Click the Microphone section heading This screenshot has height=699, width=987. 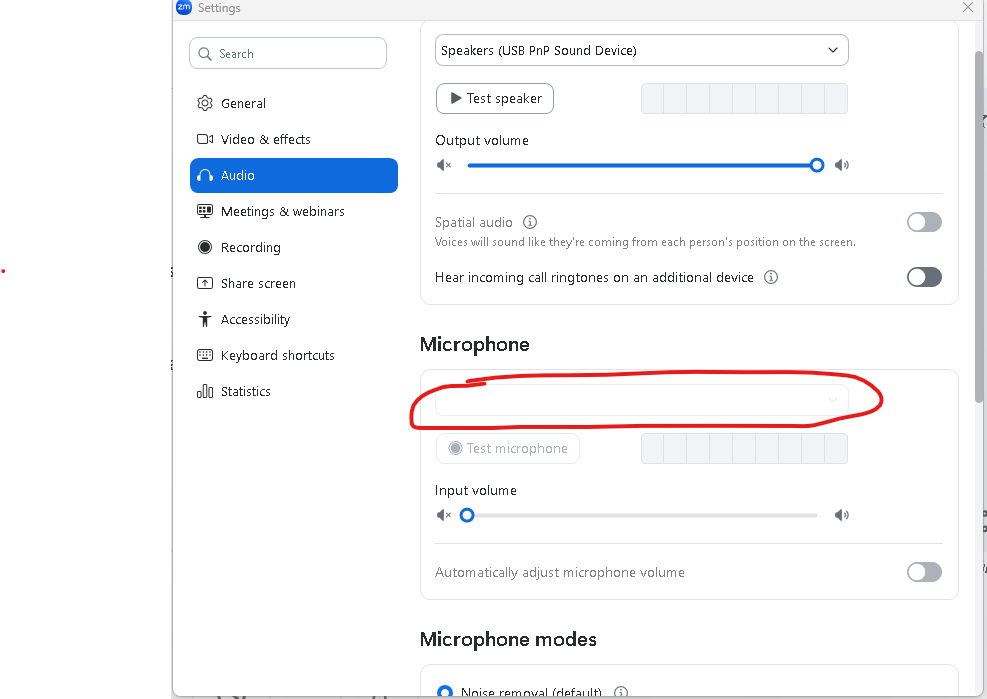(x=475, y=344)
